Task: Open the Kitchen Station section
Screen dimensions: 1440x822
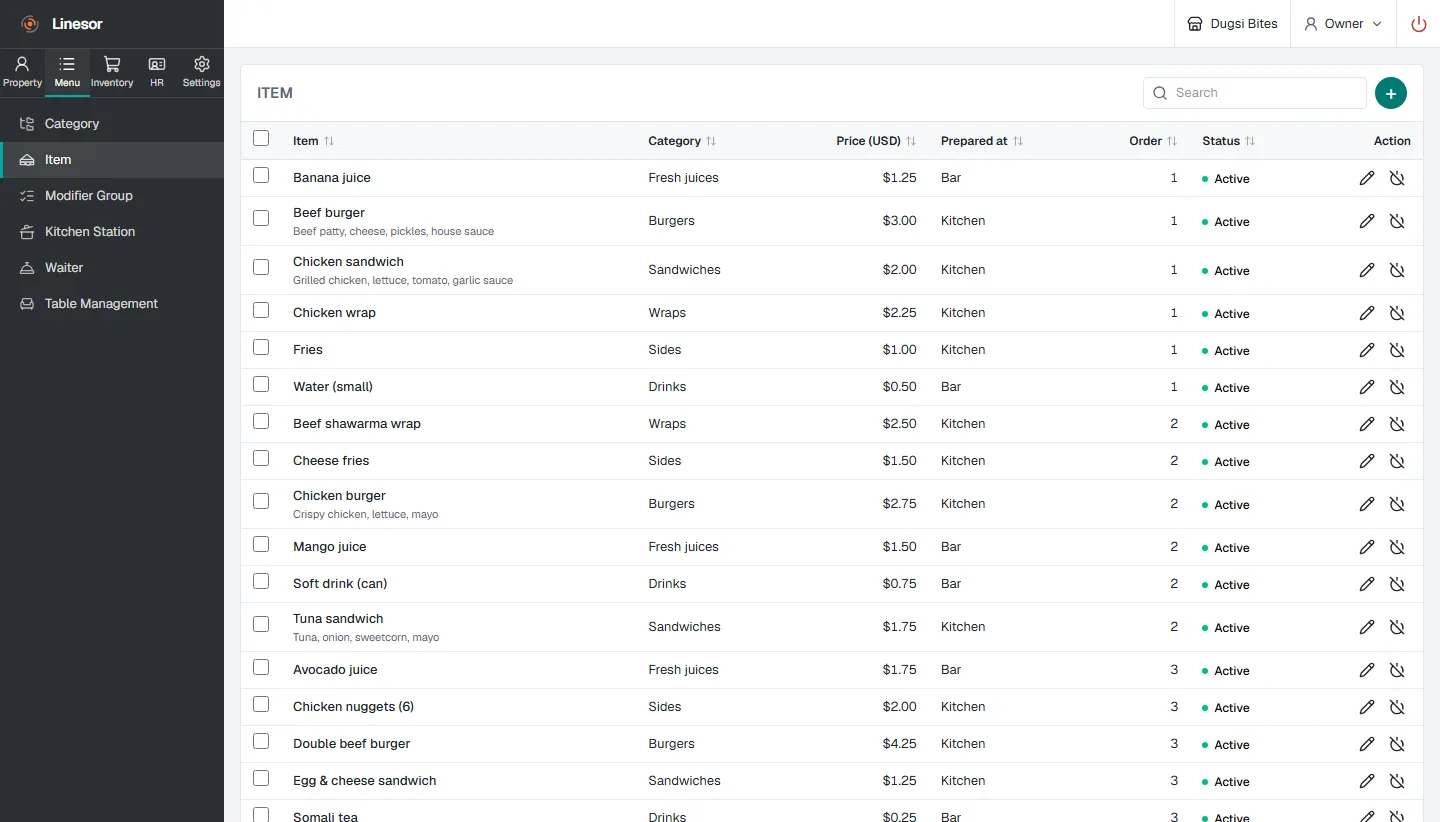Action: pyautogui.click(x=112, y=232)
